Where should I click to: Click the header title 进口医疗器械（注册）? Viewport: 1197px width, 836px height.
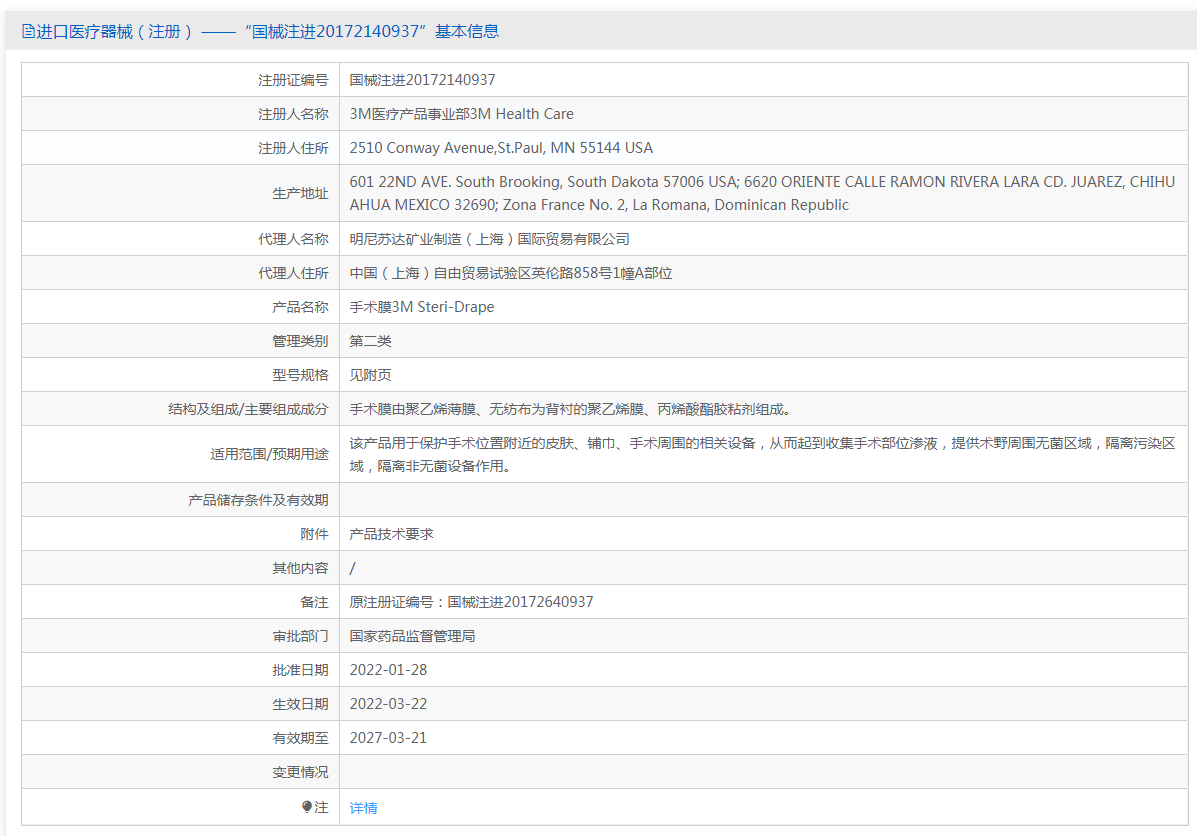pos(115,31)
